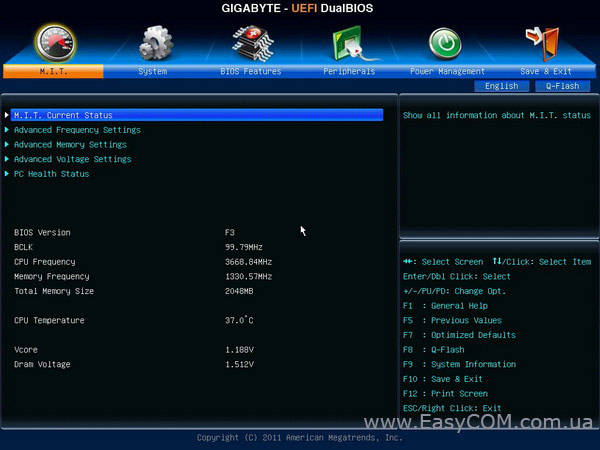Click the F10 Save & Exit hint
Image resolution: width=600 pixels, height=450 pixels.
click(x=443, y=379)
